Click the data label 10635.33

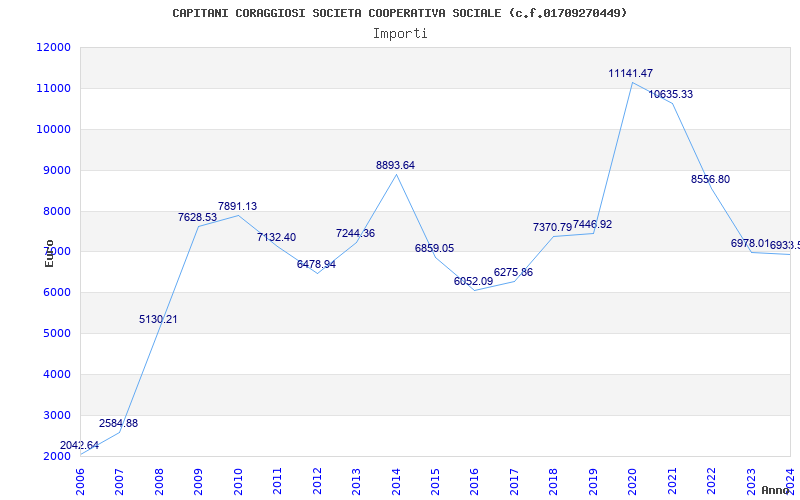tap(670, 94)
